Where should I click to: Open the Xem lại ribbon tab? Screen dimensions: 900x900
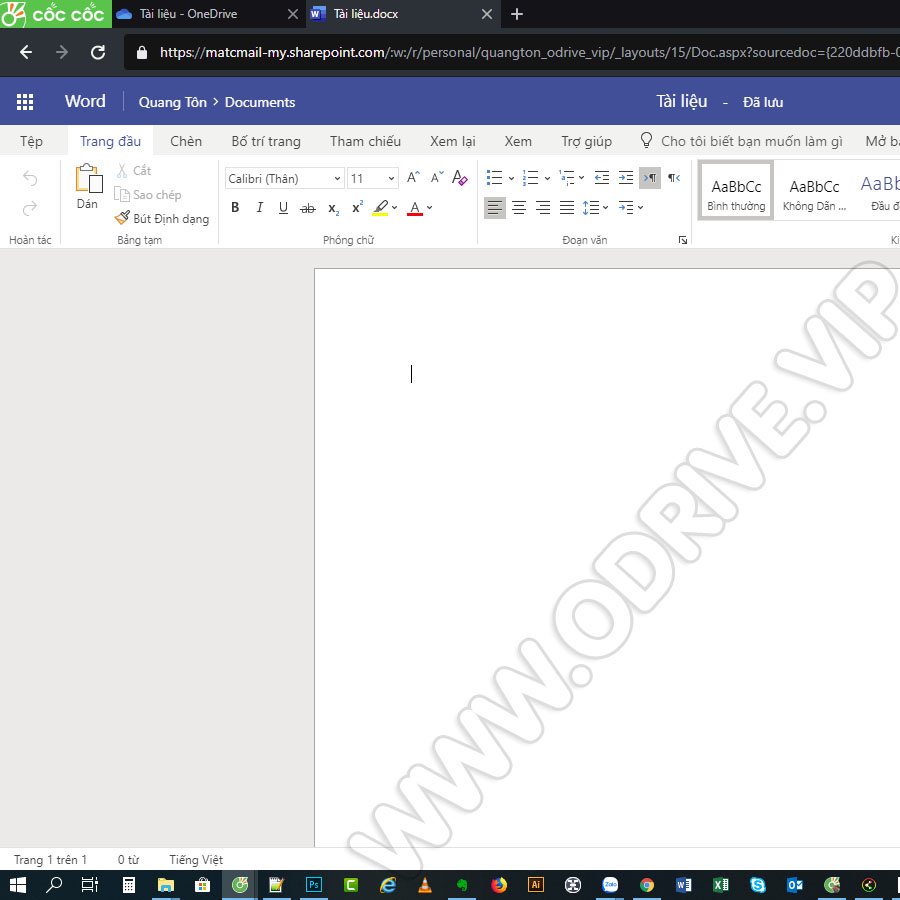coord(452,141)
